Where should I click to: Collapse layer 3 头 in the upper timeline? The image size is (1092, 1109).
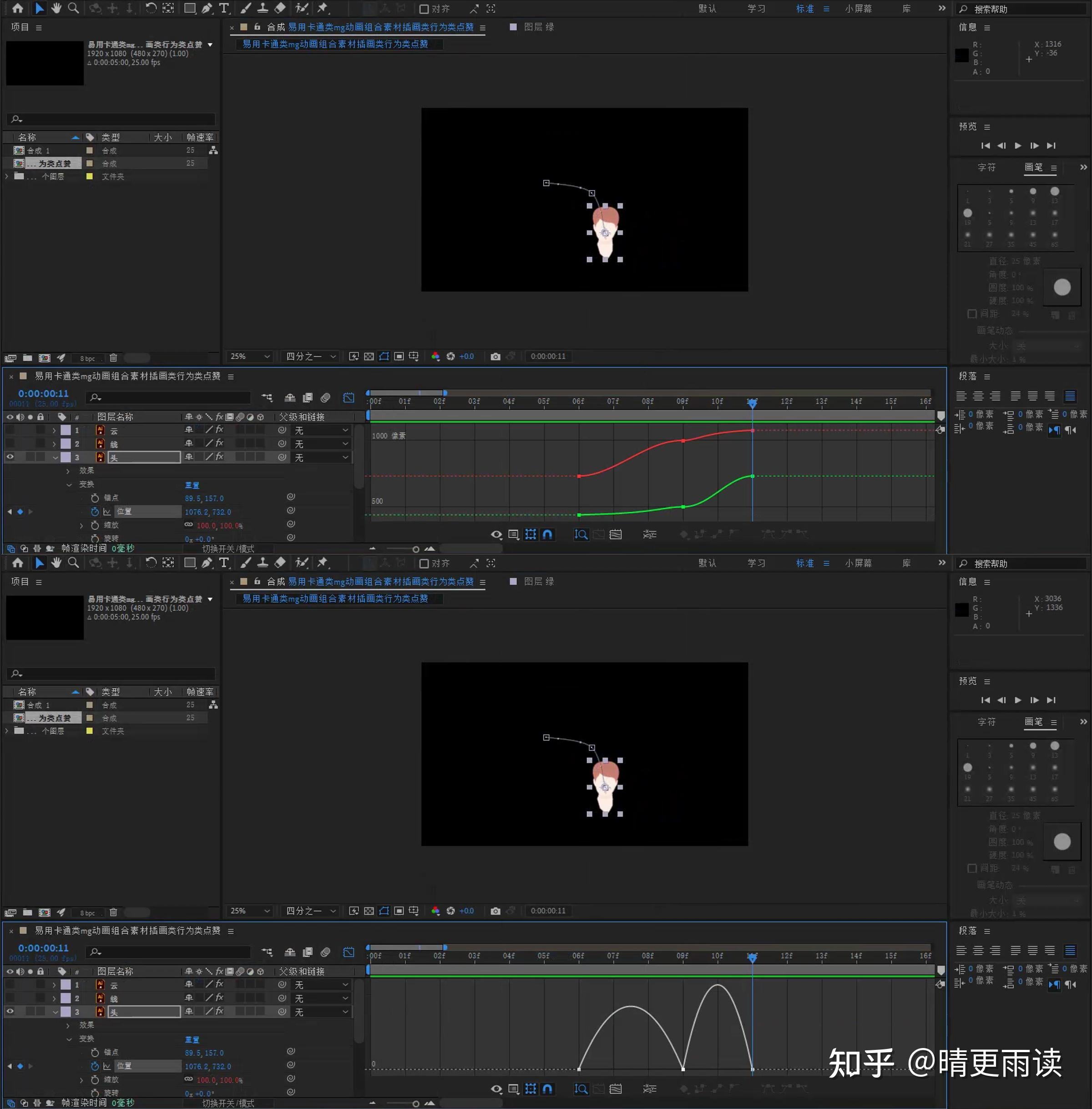tap(55, 458)
